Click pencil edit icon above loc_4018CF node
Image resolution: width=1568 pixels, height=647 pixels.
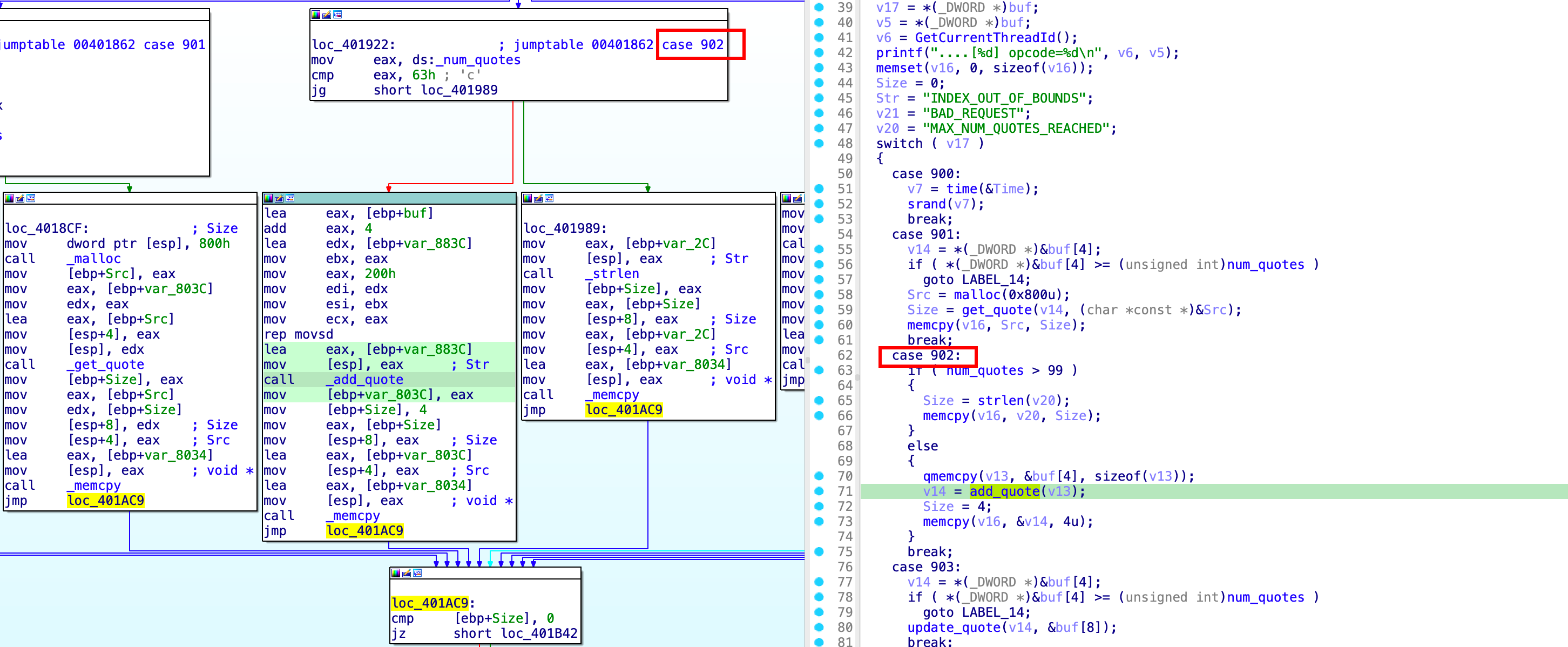click(x=20, y=198)
